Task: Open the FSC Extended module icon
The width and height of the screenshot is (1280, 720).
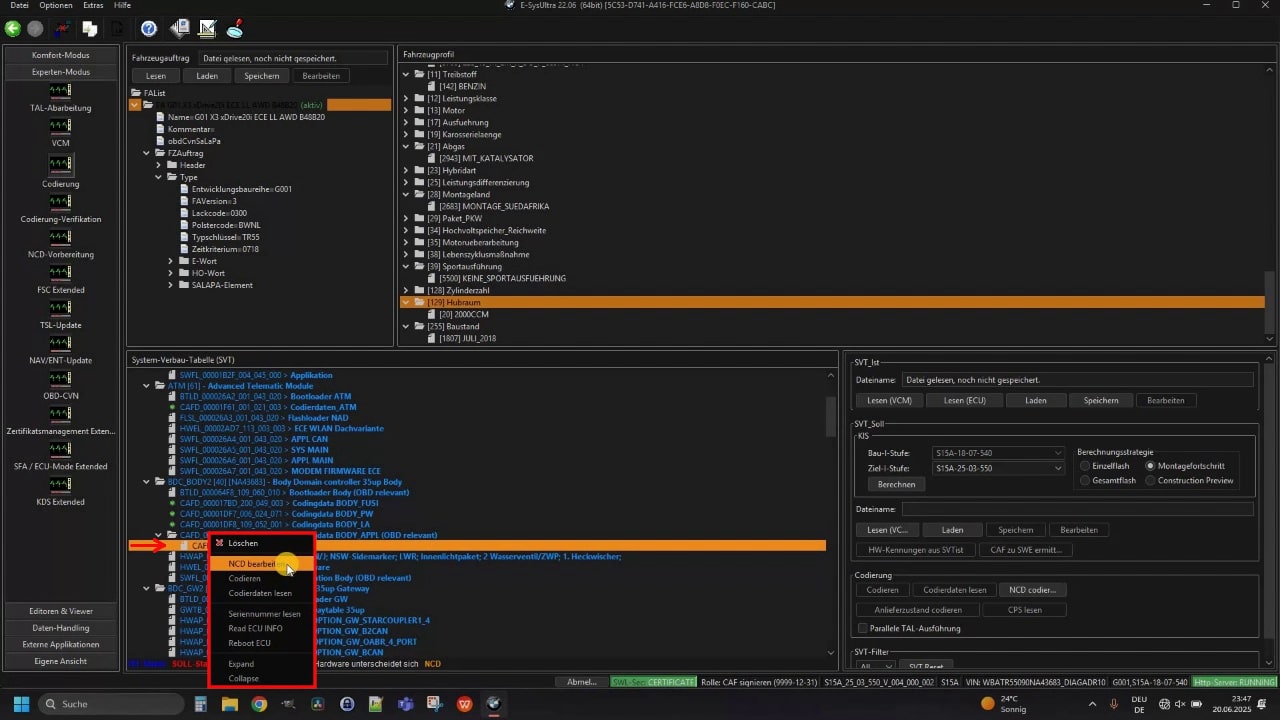Action: [60, 273]
